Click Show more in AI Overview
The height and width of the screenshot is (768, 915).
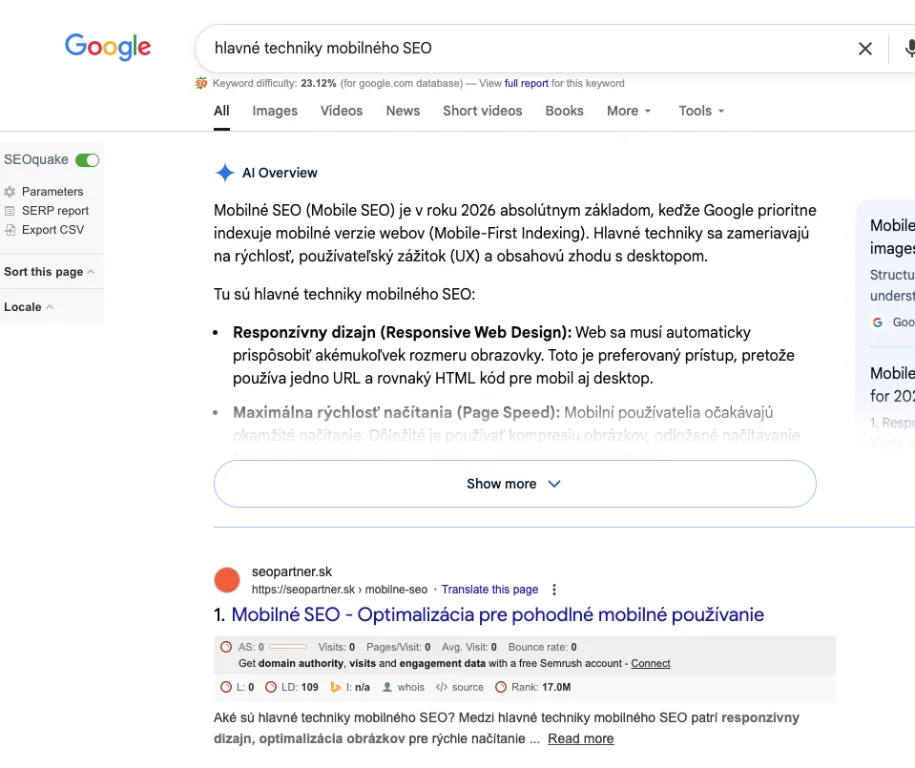coord(514,484)
